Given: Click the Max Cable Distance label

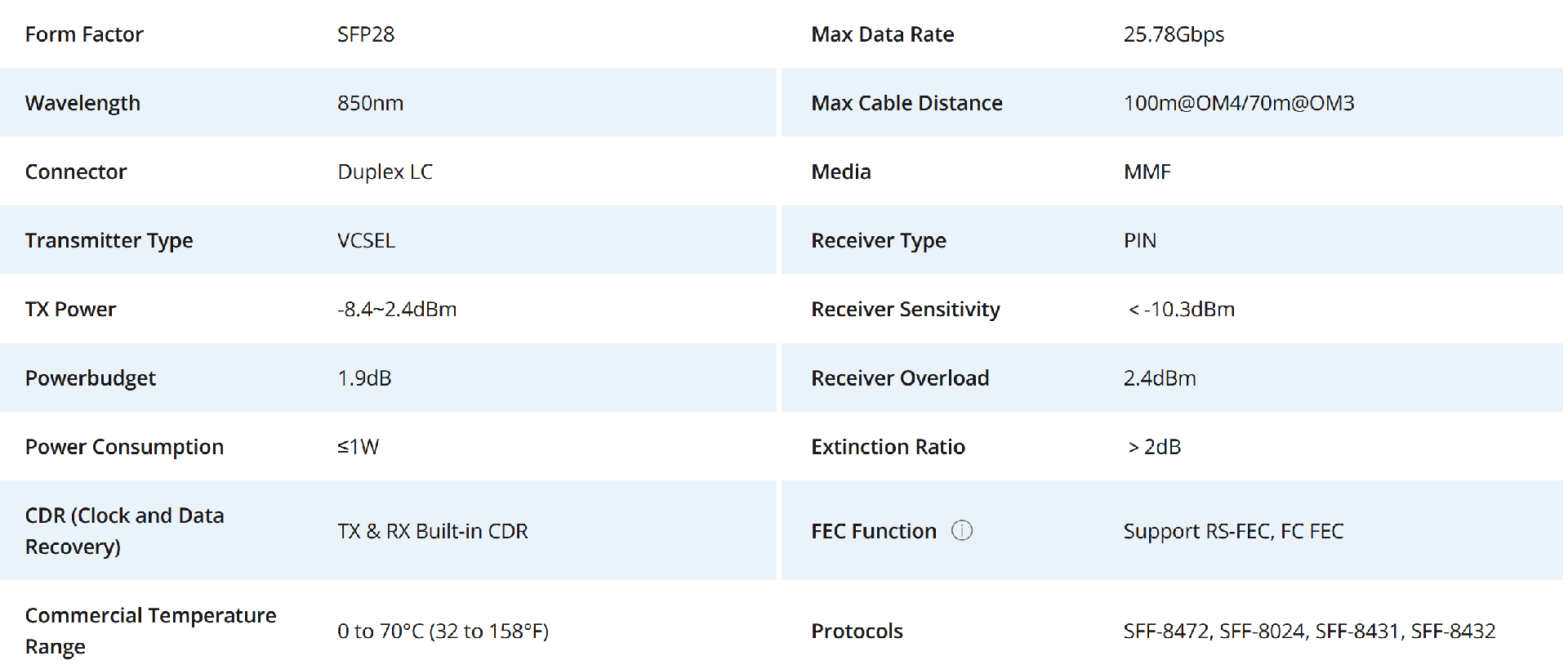Looking at the screenshot, I should (906, 103).
